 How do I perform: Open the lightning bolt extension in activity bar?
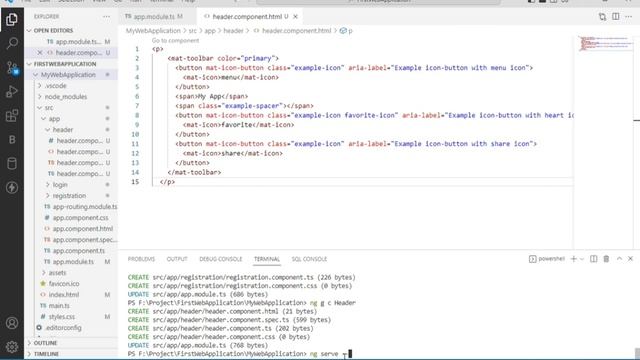[x=12, y=187]
